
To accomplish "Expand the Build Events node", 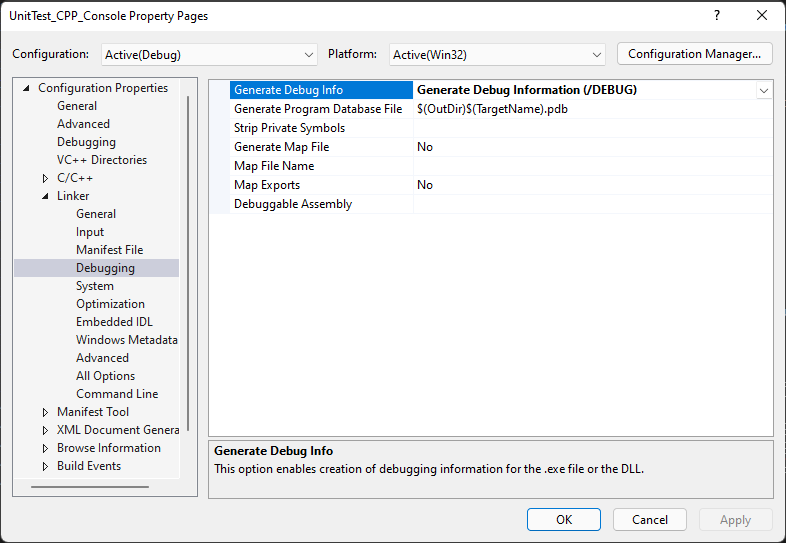I will pos(45,466).
